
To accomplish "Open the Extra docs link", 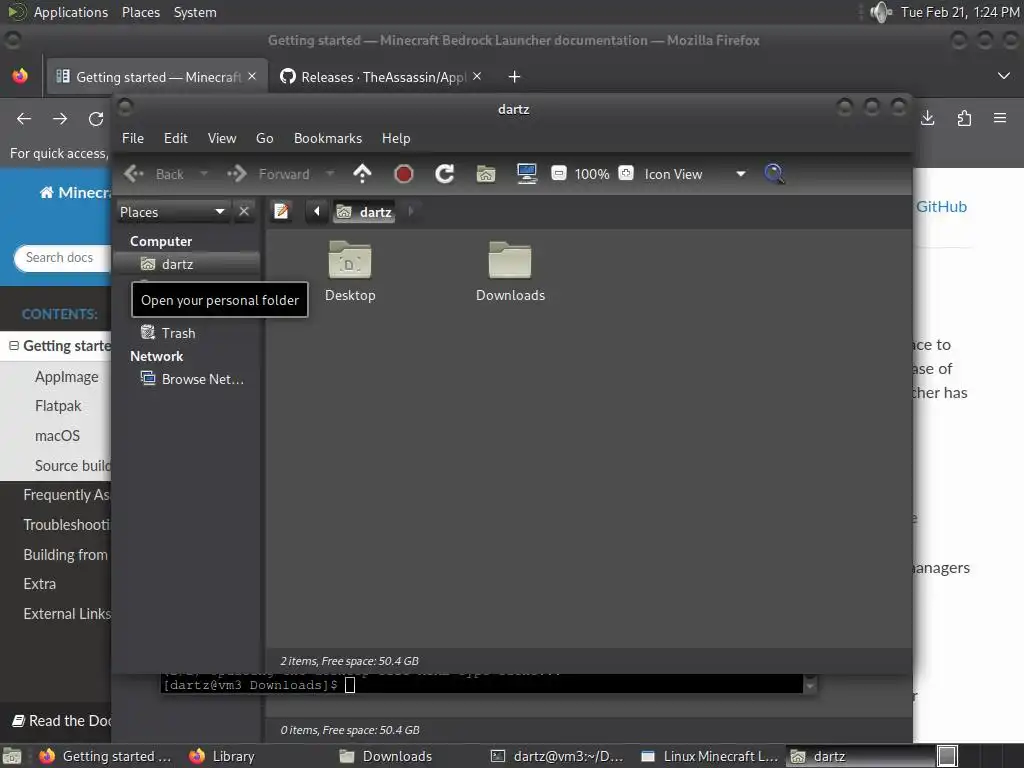I will pyautogui.click(x=40, y=584).
